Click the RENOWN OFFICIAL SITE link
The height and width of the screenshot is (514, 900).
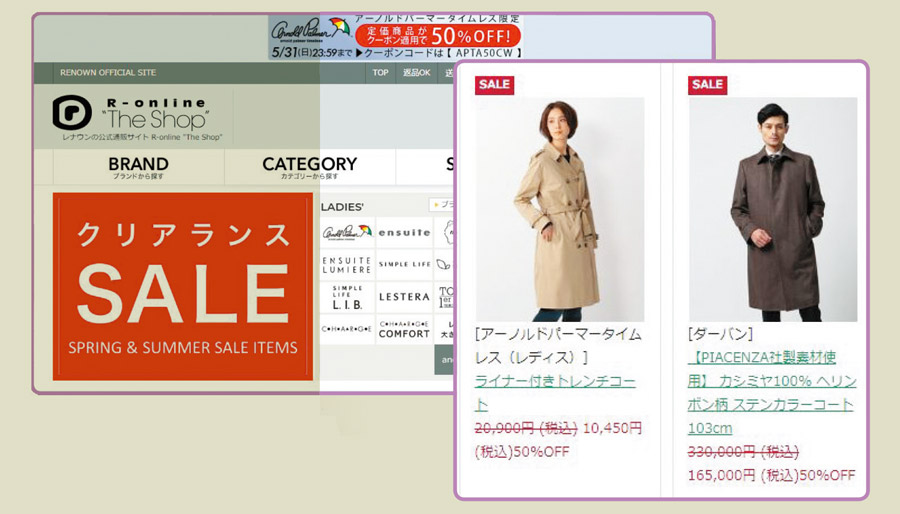coord(108,73)
